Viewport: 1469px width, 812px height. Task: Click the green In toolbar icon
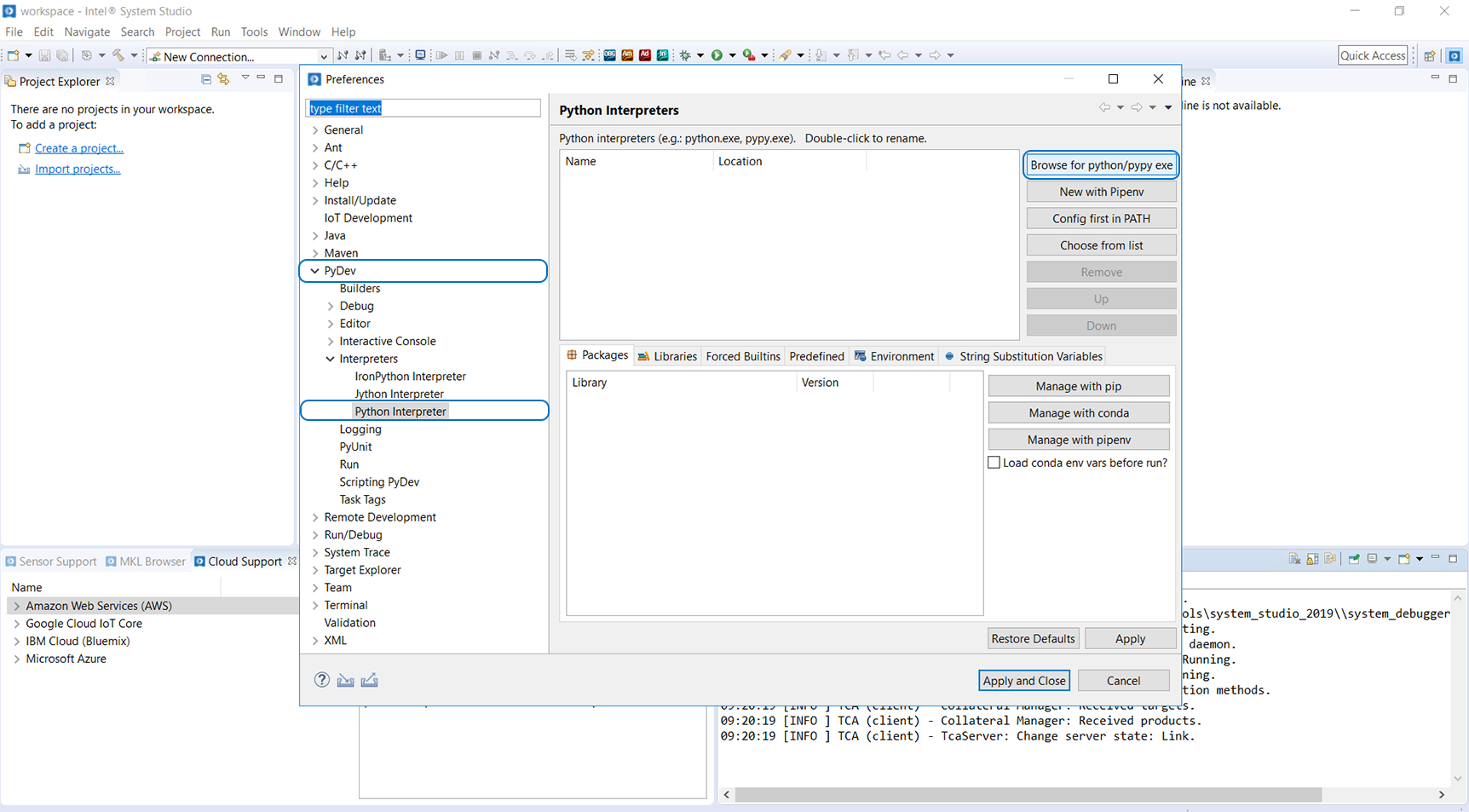[662, 55]
